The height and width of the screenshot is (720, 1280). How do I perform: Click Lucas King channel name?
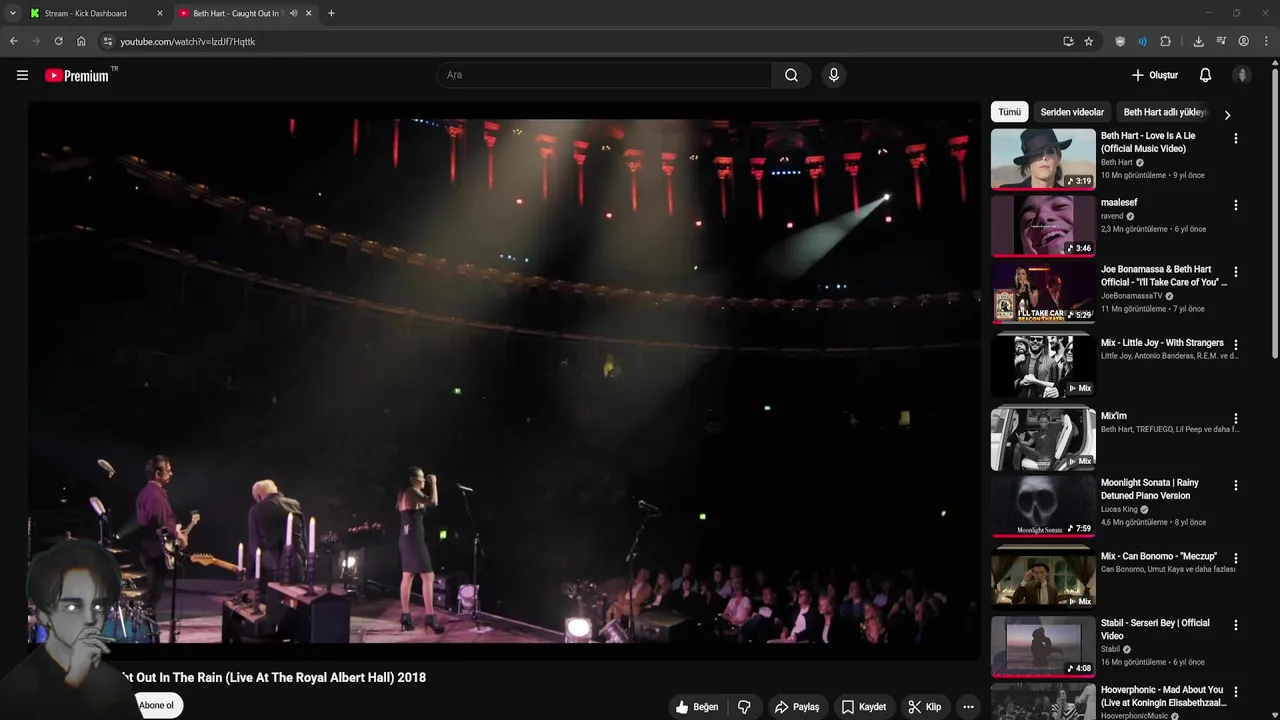pos(1119,509)
